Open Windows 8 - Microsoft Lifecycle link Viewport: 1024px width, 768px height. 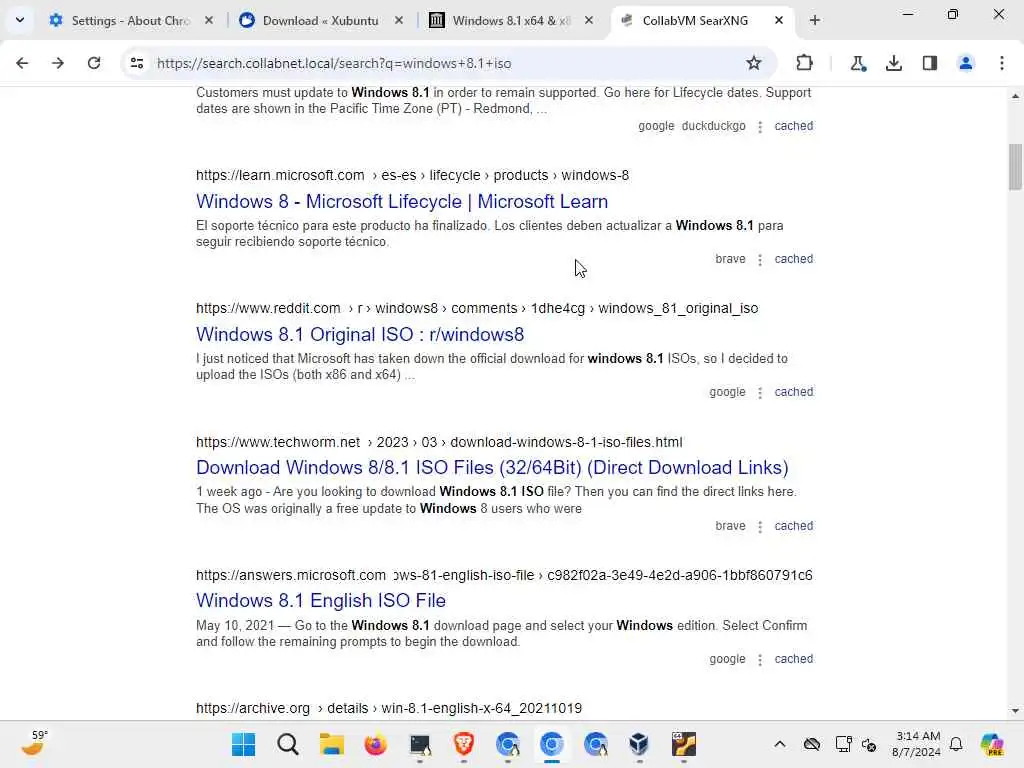402,201
